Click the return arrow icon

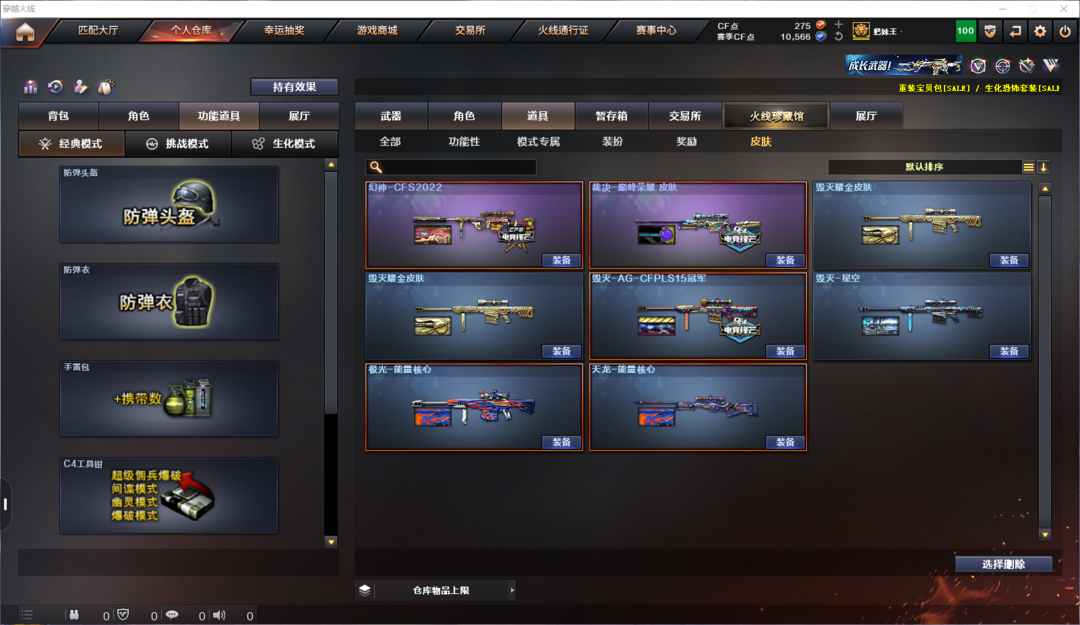pos(1015,30)
